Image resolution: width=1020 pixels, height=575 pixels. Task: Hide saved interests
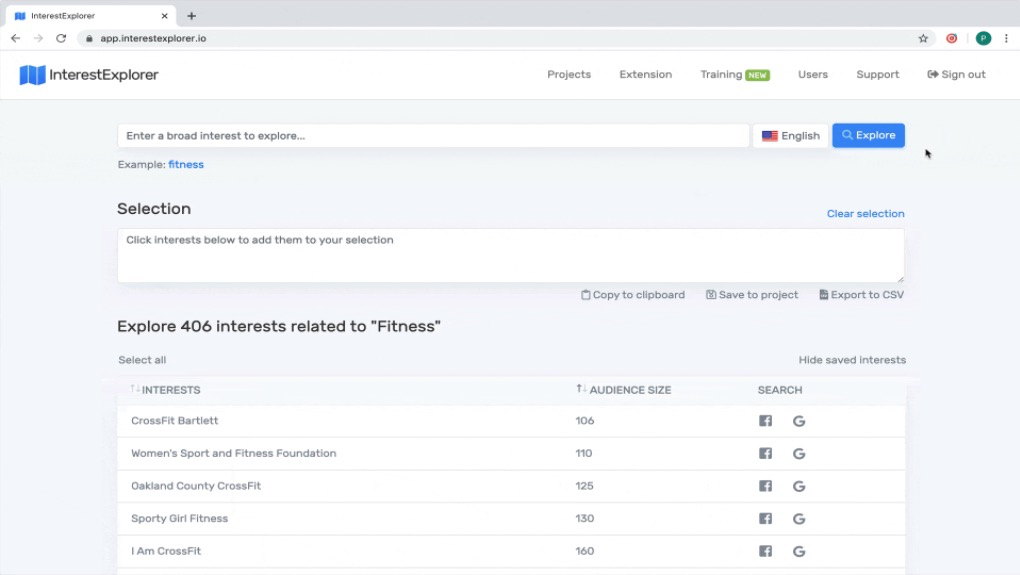click(852, 360)
